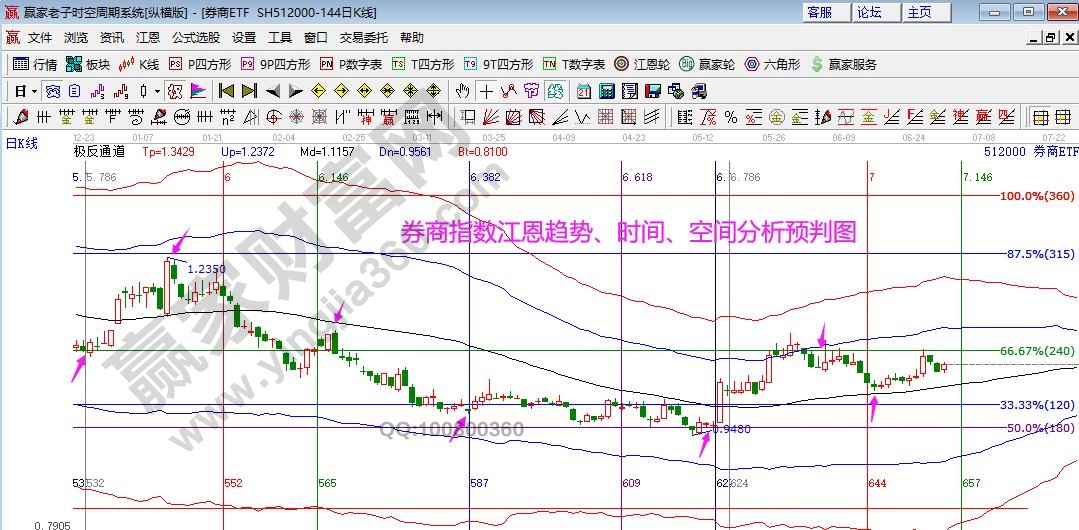Open the 9T四方形 time square

(498, 64)
